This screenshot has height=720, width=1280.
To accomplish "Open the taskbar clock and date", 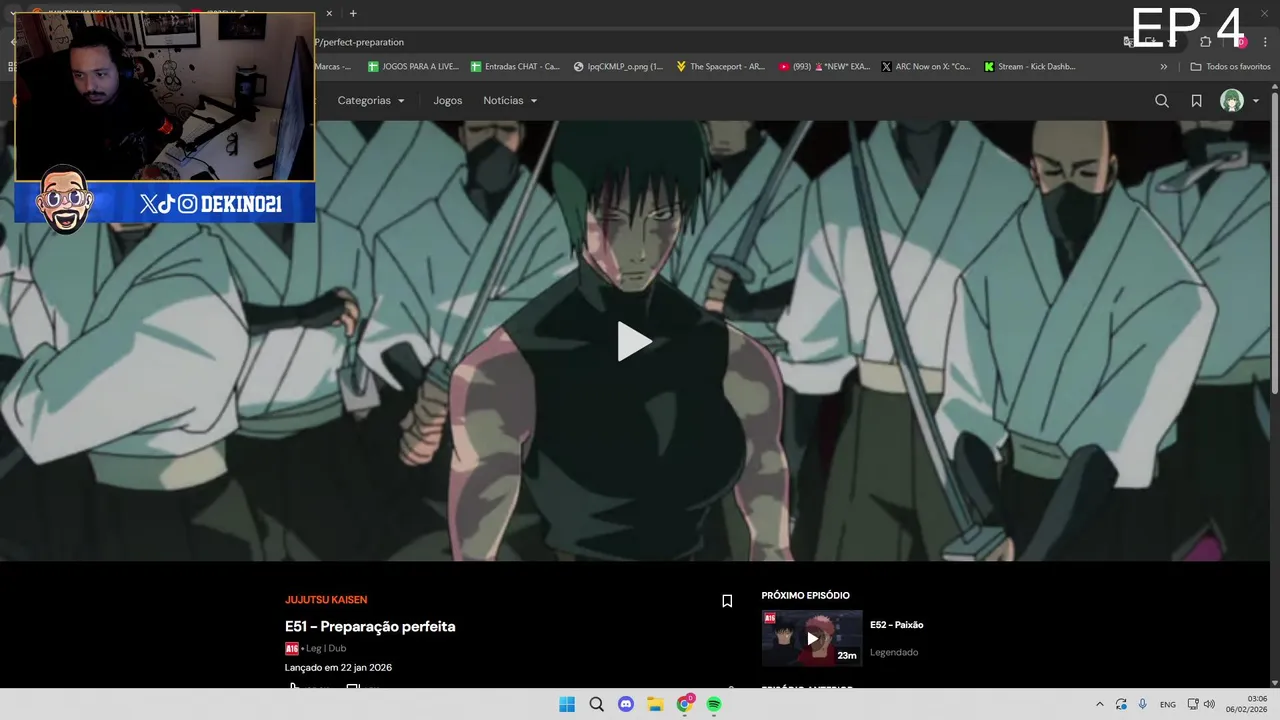I will coord(1247,704).
